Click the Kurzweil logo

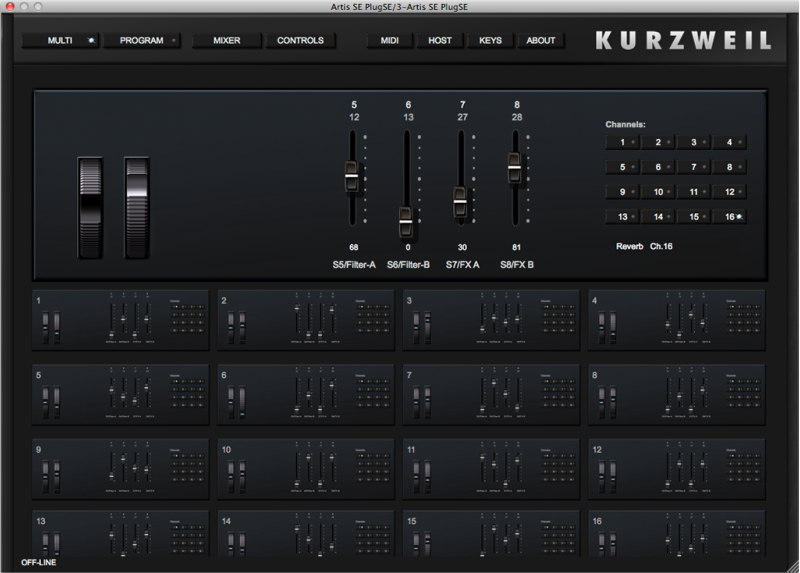(x=683, y=41)
